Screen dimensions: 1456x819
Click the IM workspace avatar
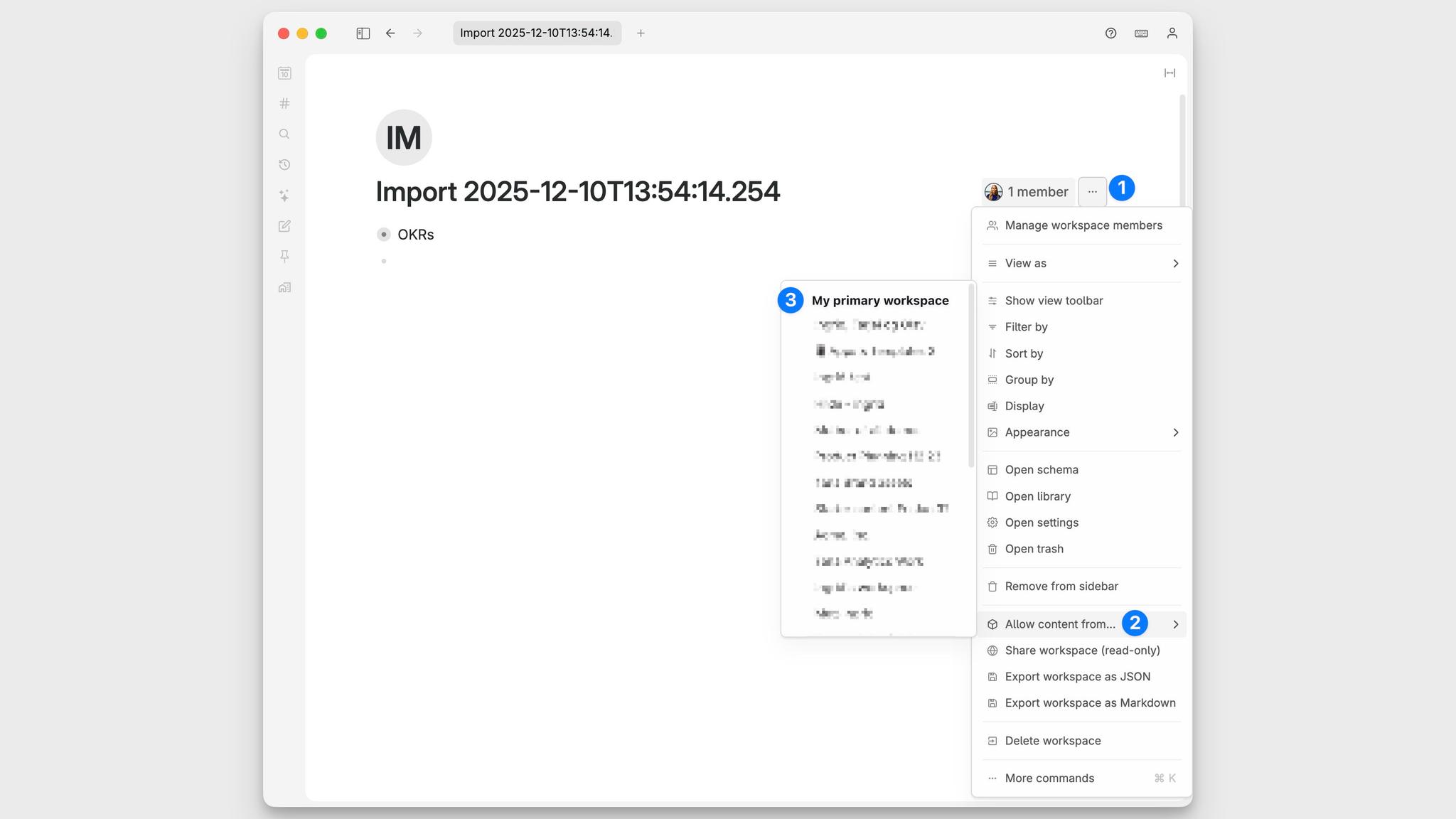(404, 137)
